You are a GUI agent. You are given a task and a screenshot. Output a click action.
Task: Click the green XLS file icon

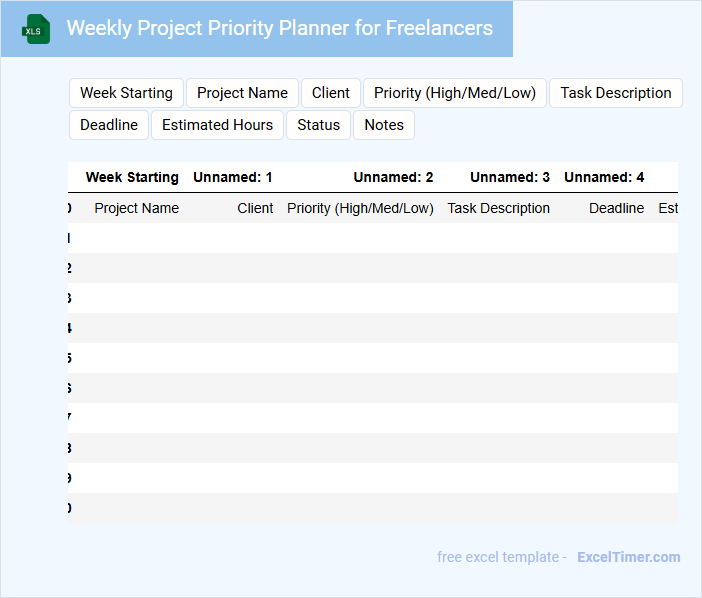coord(37,29)
